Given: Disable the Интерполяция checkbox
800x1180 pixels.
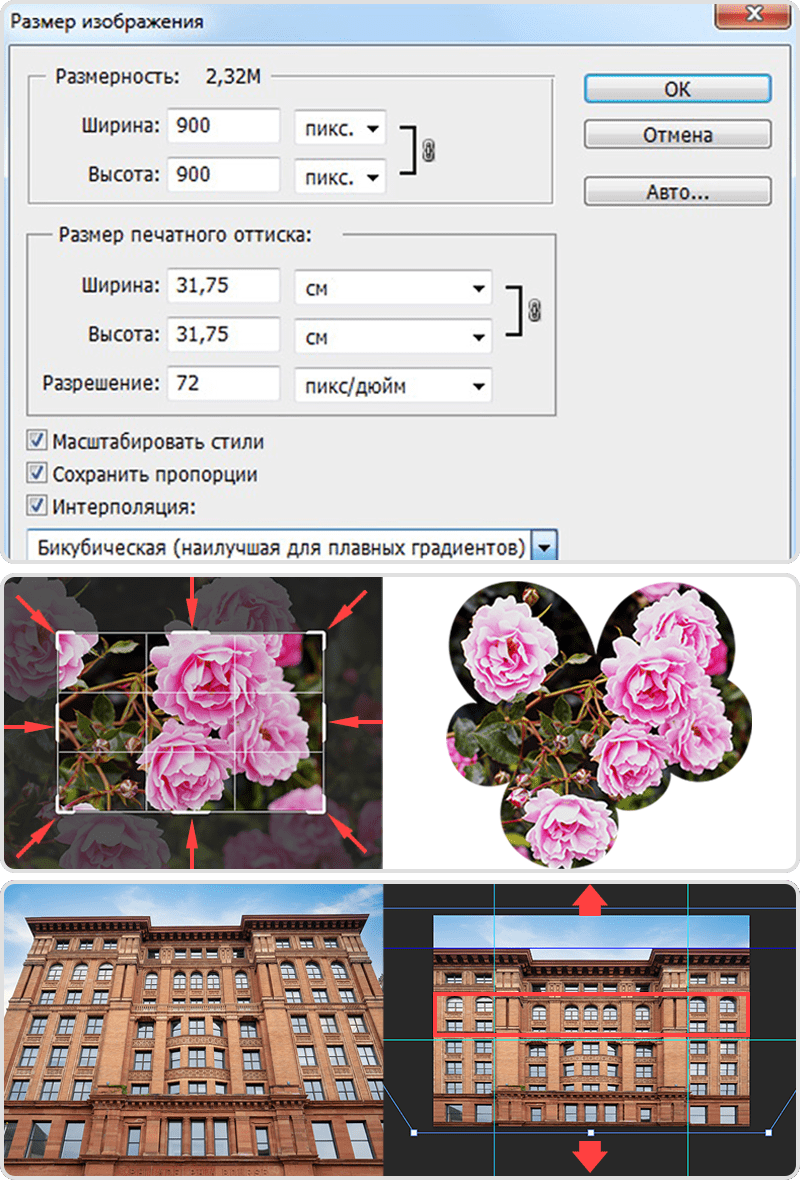Looking at the screenshot, I should [x=37, y=506].
